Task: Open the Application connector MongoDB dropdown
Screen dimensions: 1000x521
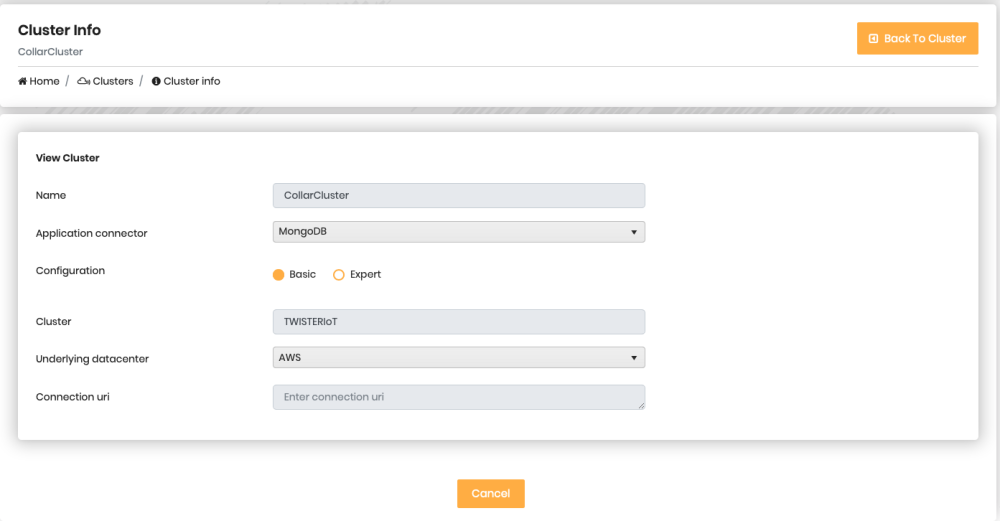Action: 458,232
